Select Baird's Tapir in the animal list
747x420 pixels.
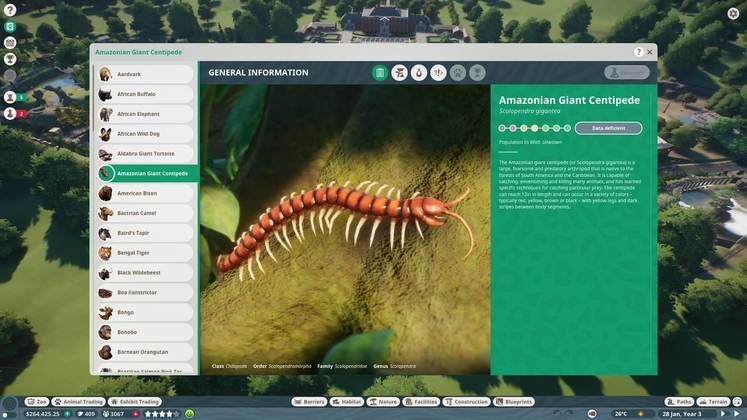pyautogui.click(x=145, y=233)
